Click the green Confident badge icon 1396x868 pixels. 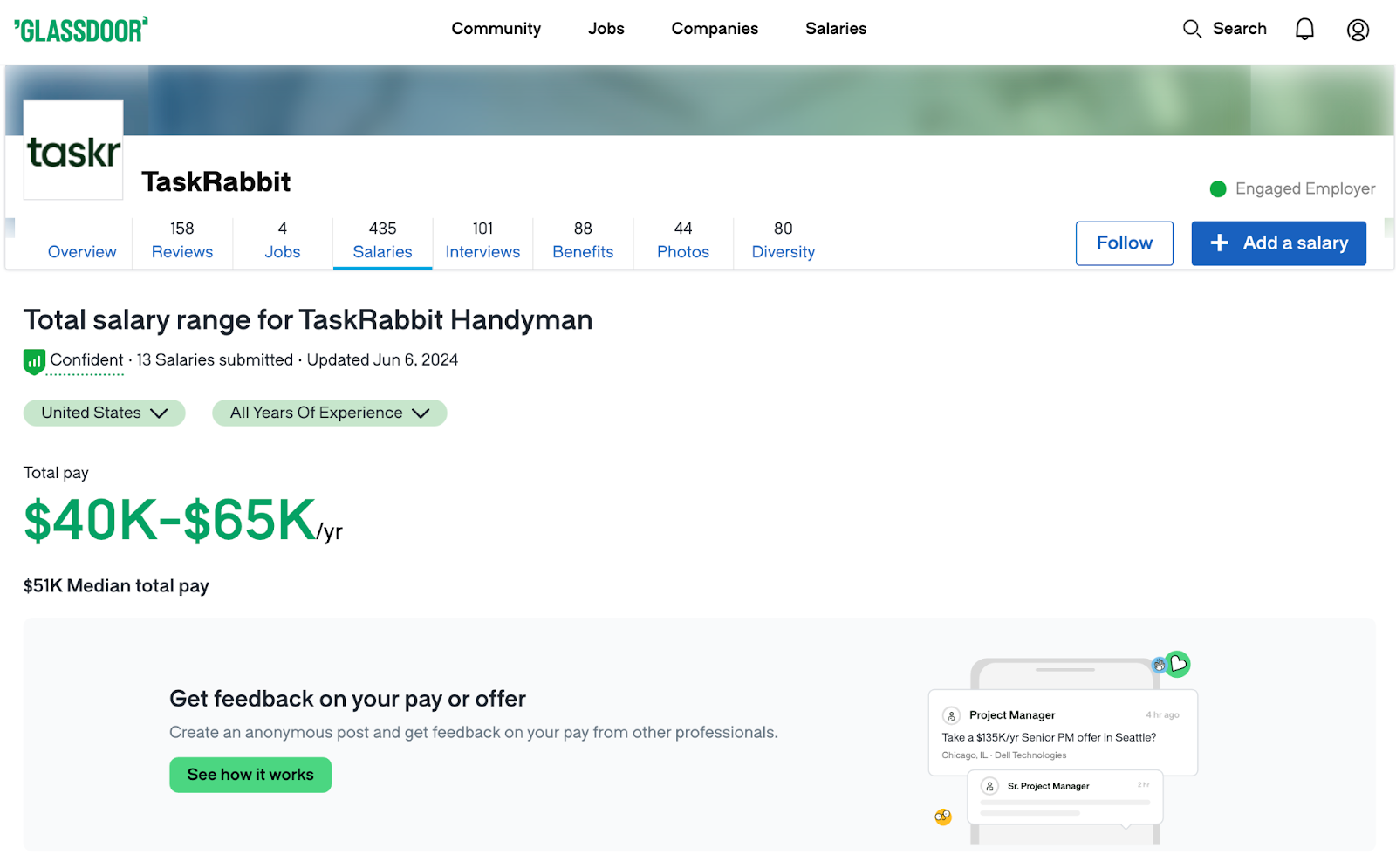[34, 361]
